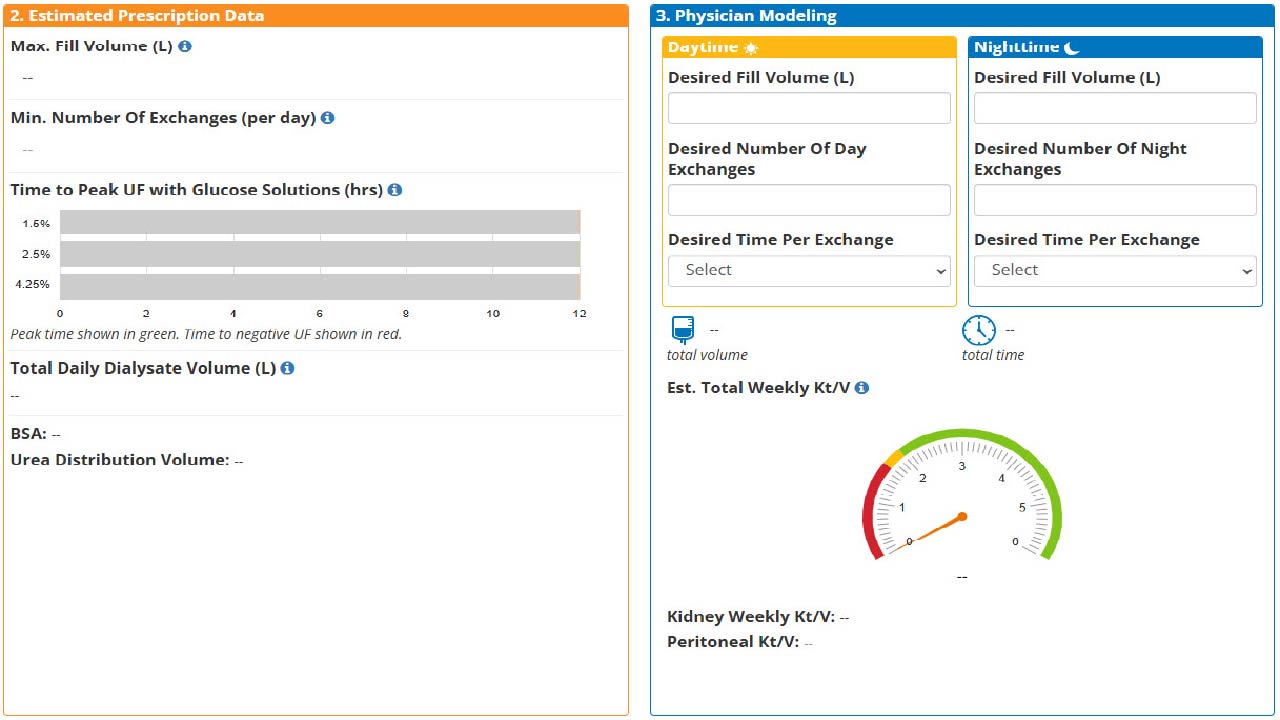The height and width of the screenshot is (720, 1280).
Task: Click info icon beside Est. Total Weekly Kt/V
Action: pyautogui.click(x=862, y=388)
